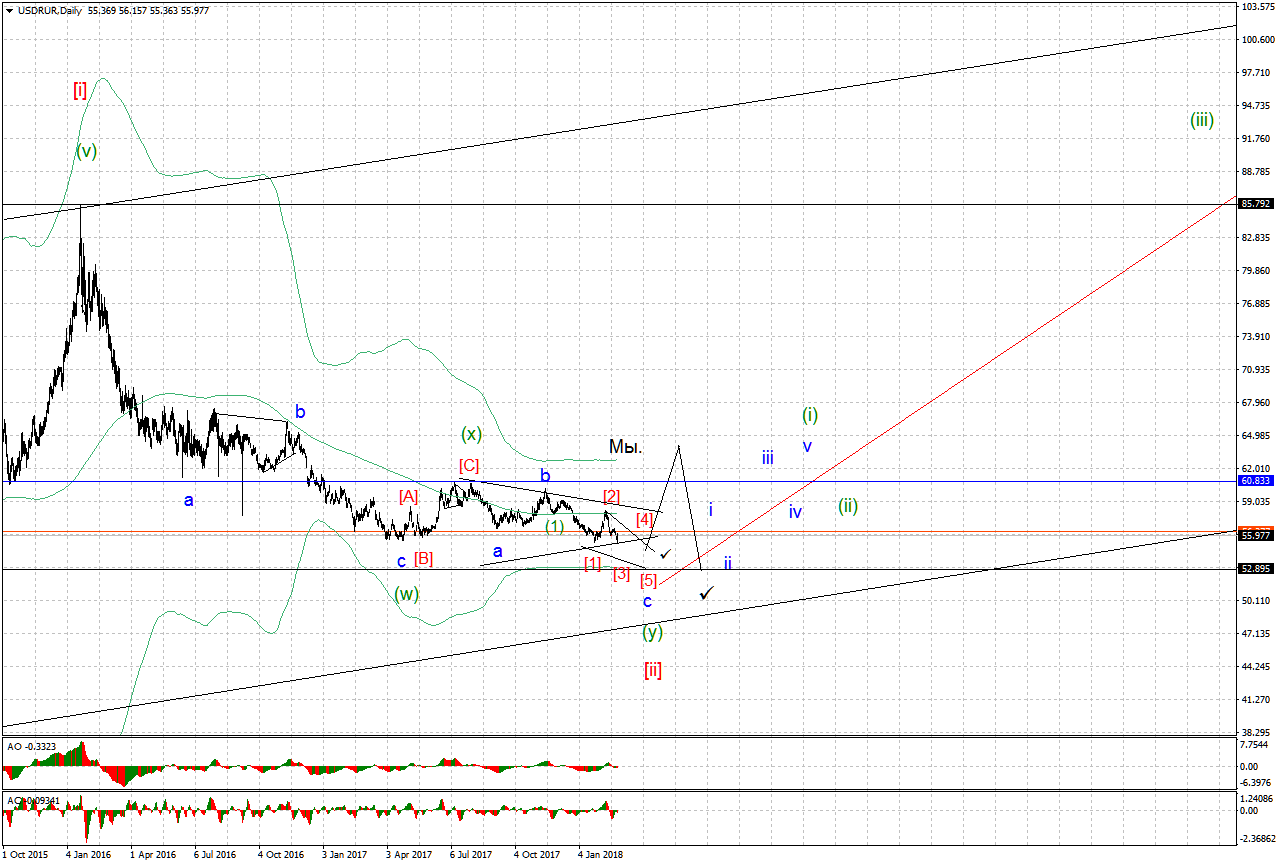The image size is (1276, 866).
Task: Click the 55.977 current price tag
Action: 1256,536
